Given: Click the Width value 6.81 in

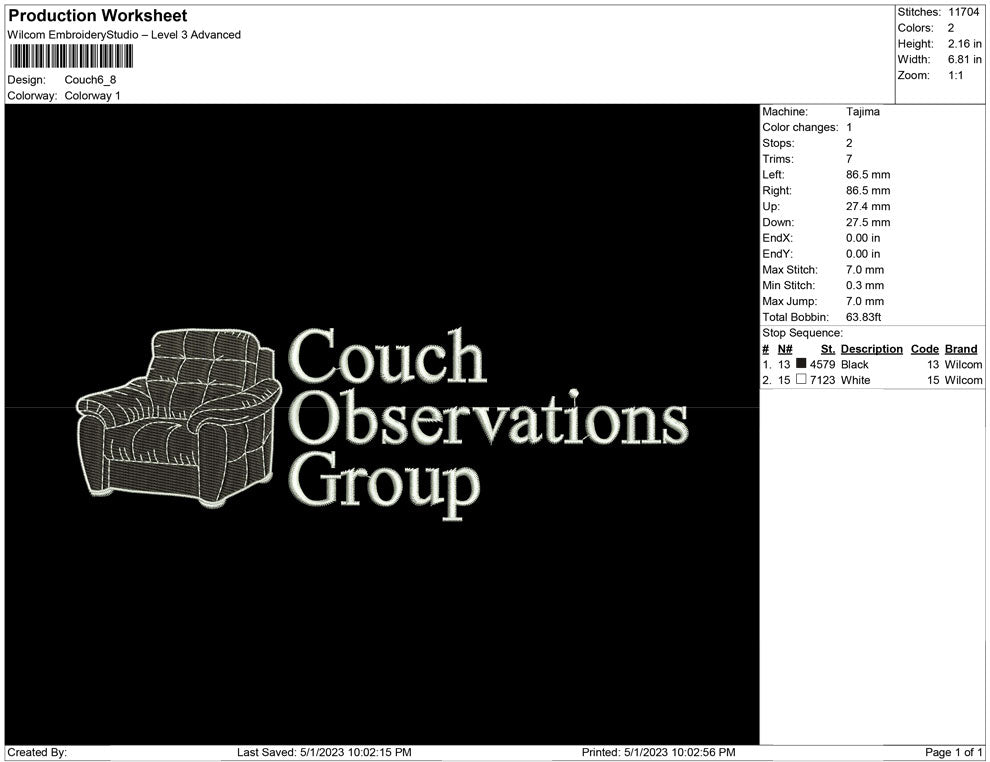Looking at the screenshot, I should 964,59.
